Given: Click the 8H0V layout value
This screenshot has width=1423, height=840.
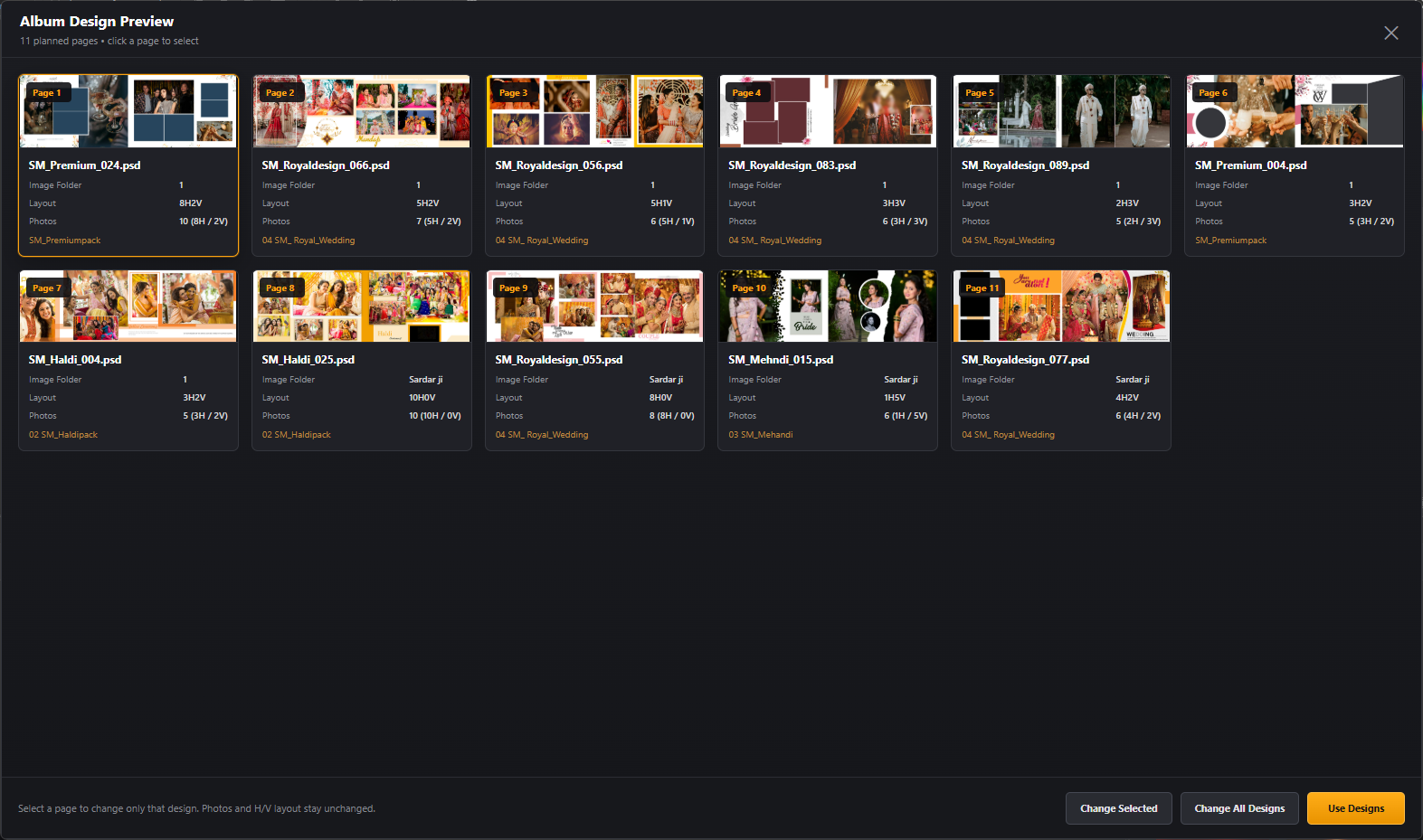Looking at the screenshot, I should coord(660,398).
